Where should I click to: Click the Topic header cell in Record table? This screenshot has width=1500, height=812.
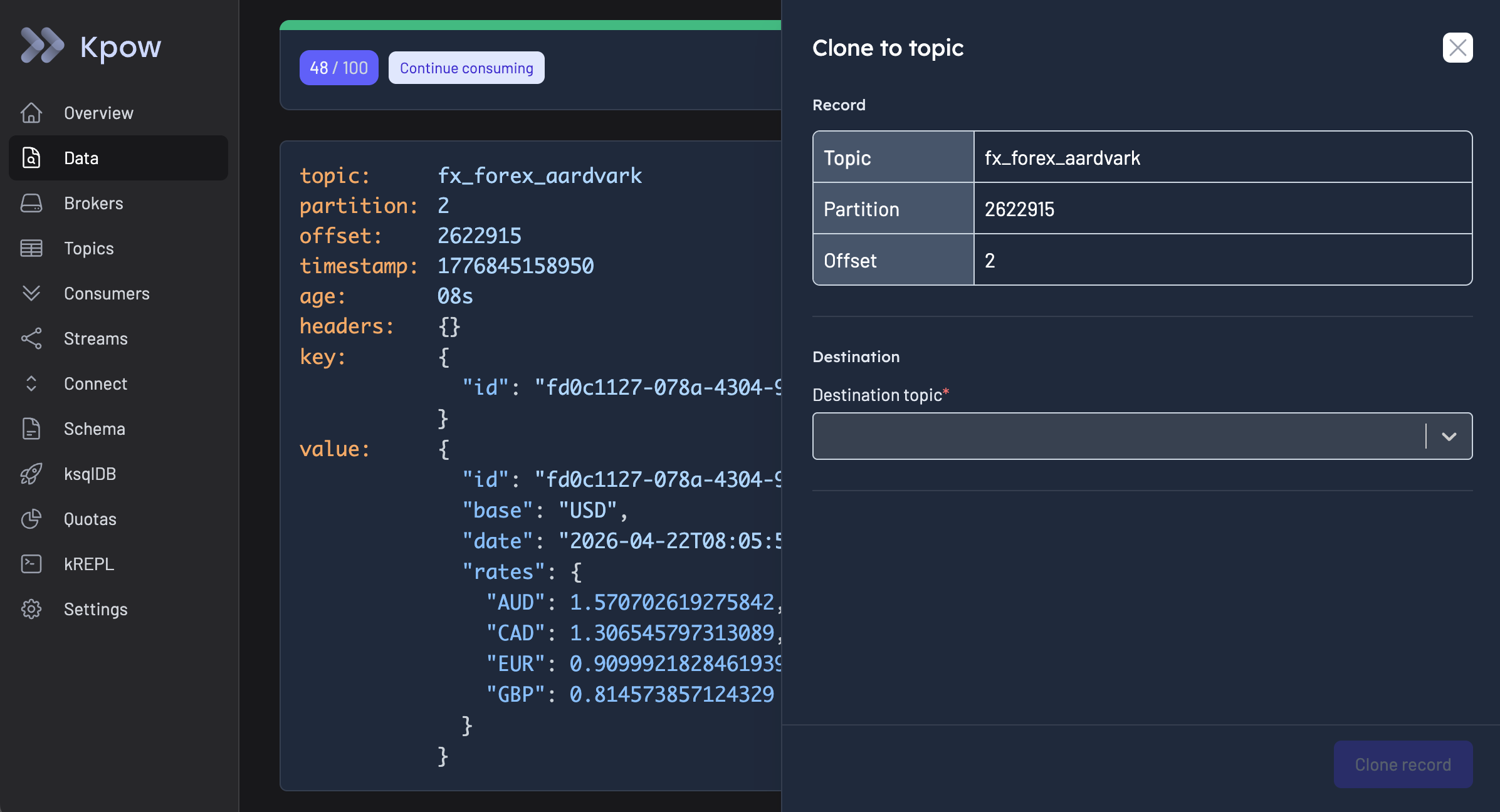tap(893, 157)
